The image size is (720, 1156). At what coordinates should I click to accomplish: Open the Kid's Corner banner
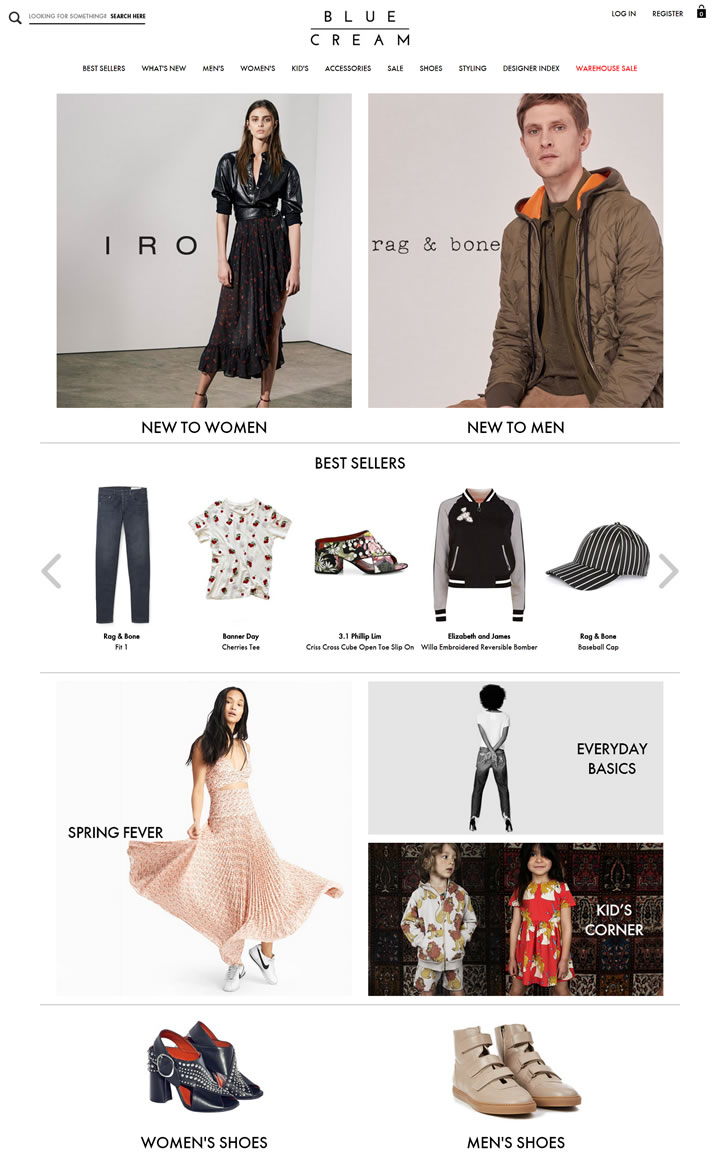(515, 919)
